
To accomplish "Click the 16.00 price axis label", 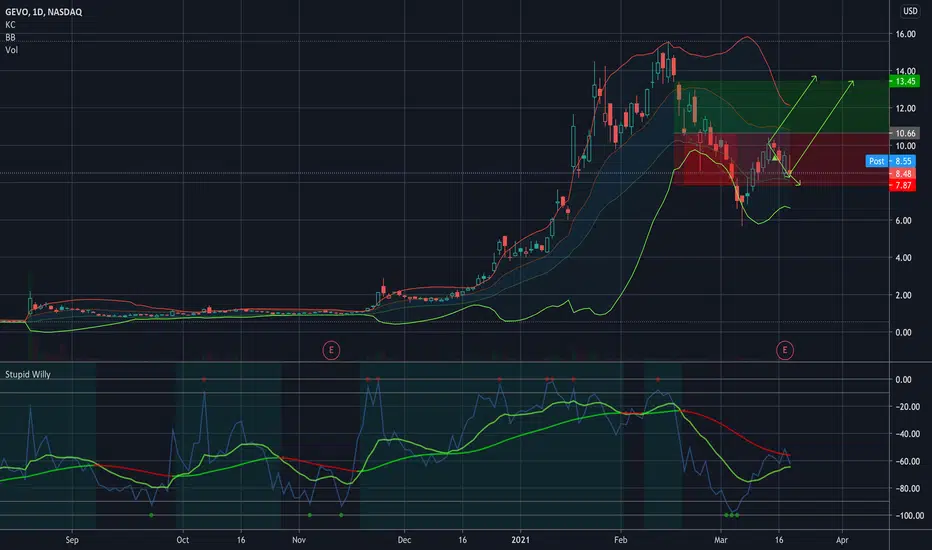I will pos(905,34).
